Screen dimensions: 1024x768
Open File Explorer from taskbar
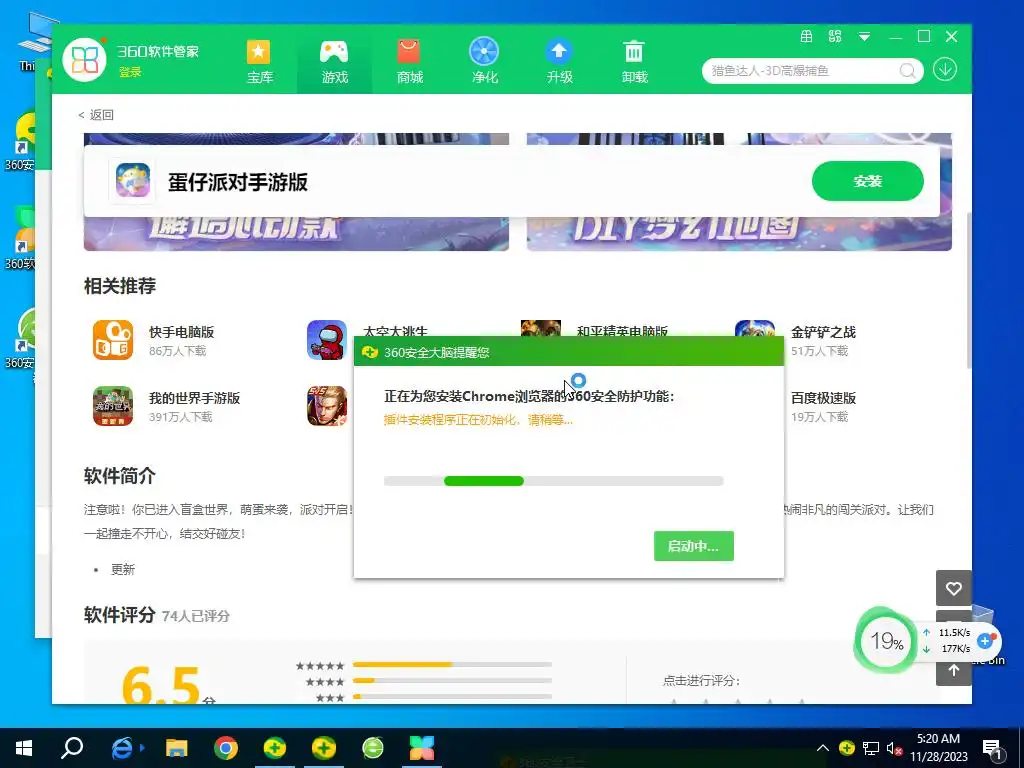pyautogui.click(x=176, y=748)
